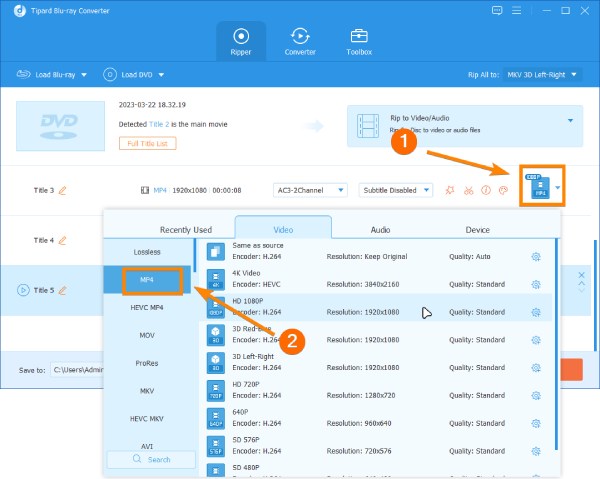The width and height of the screenshot is (600, 479).
Task: Choose the 4K Video HEVC profile
Action: point(376,280)
